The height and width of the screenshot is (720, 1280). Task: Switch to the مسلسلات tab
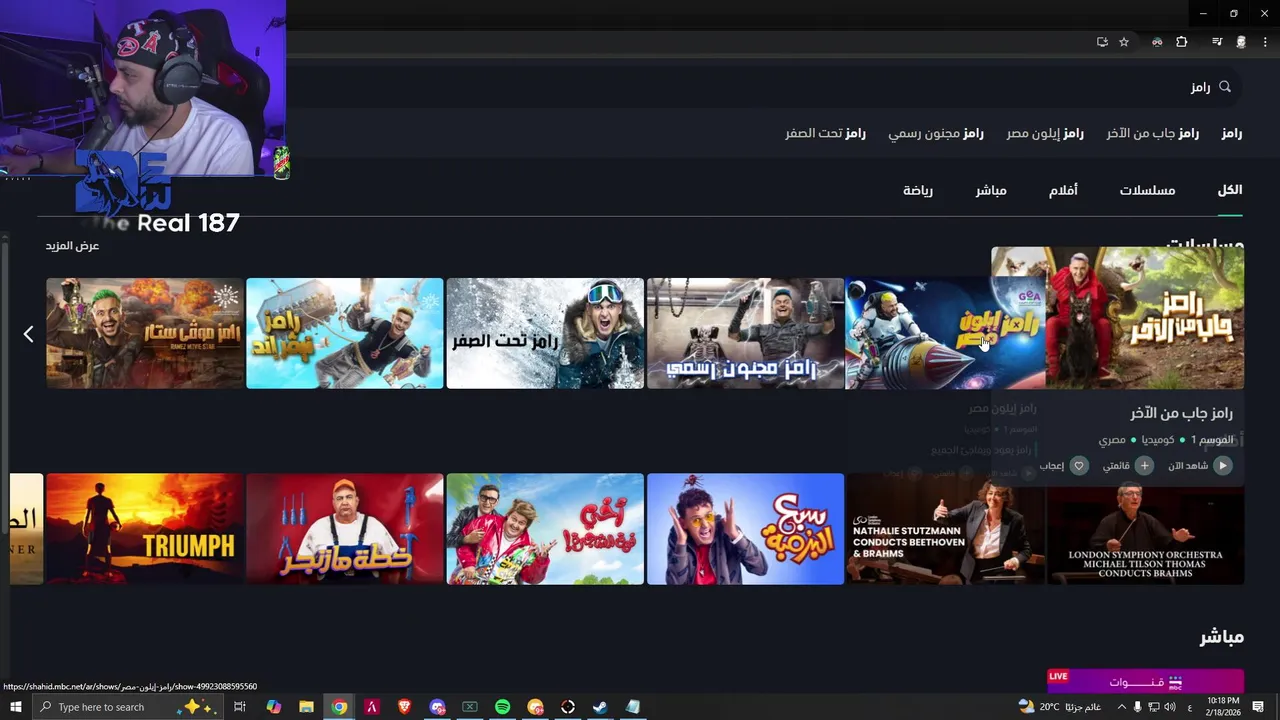point(1147,190)
